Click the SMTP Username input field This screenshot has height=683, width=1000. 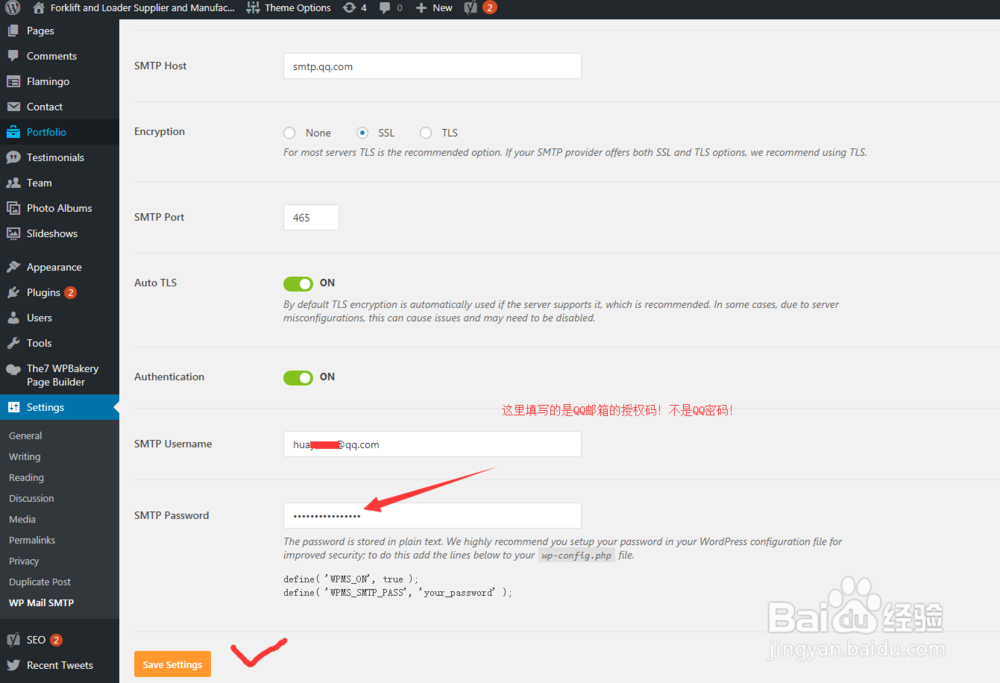coord(432,444)
